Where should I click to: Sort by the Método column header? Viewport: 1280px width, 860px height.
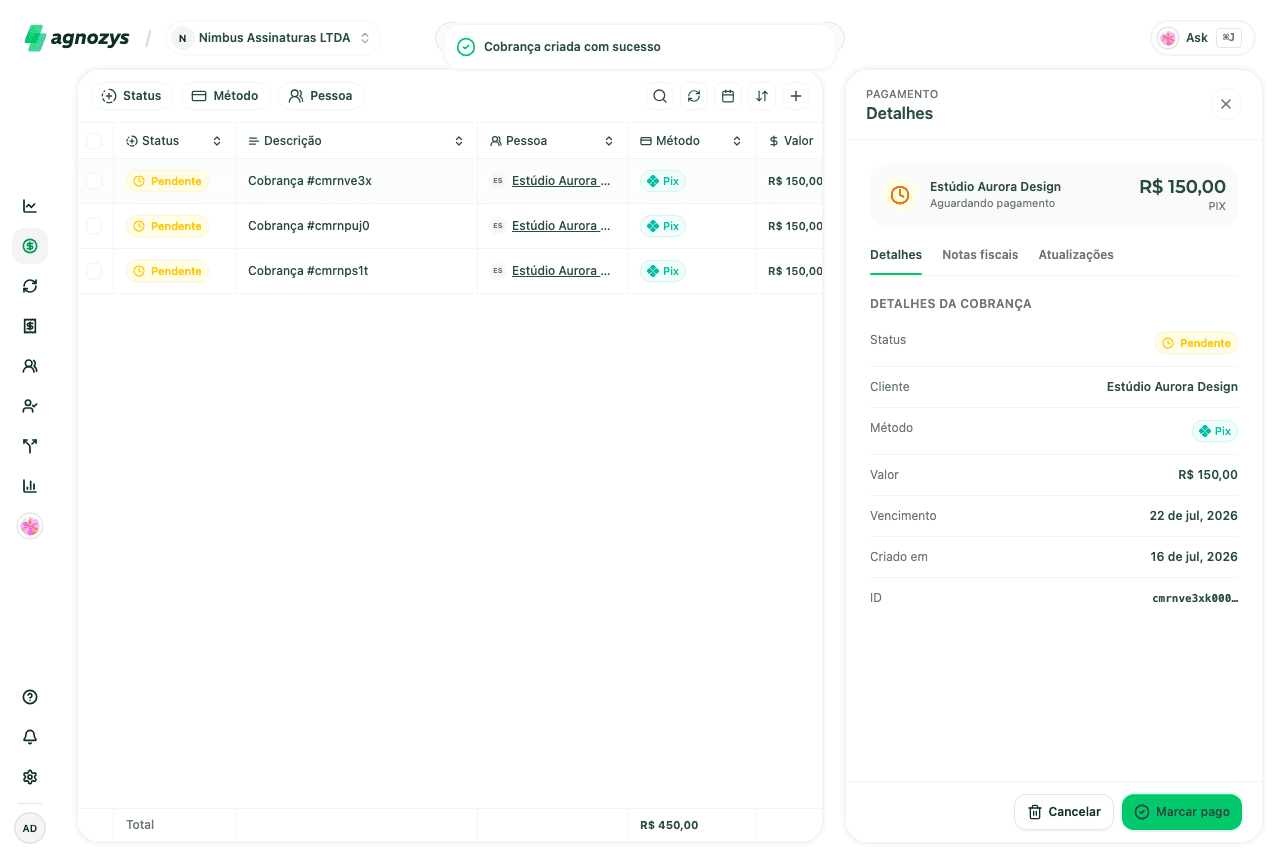tap(691, 141)
